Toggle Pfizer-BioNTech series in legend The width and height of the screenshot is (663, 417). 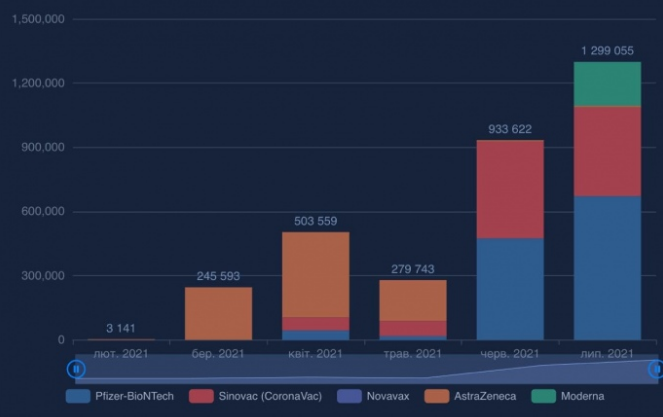120,396
